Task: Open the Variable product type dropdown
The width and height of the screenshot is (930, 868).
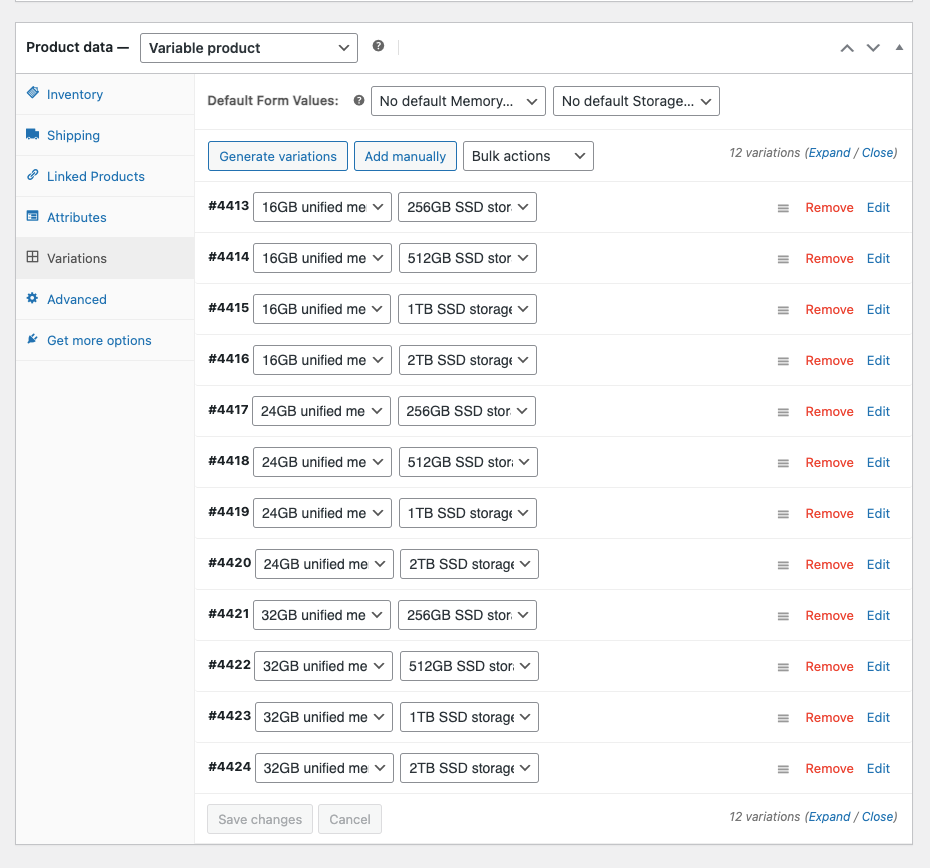Action: [x=248, y=48]
